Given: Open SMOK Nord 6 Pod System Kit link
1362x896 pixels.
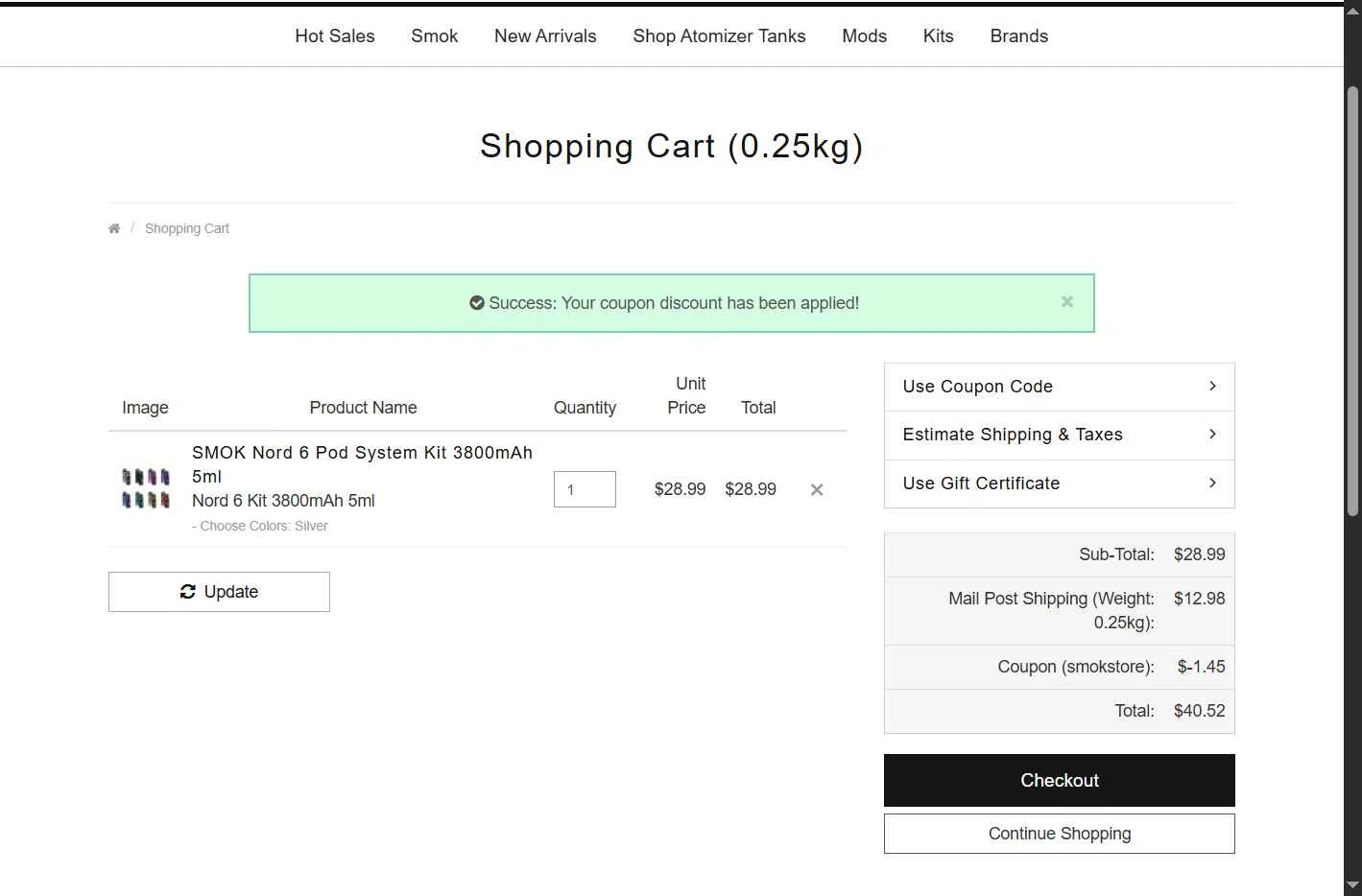Looking at the screenshot, I should pyautogui.click(x=362, y=464).
